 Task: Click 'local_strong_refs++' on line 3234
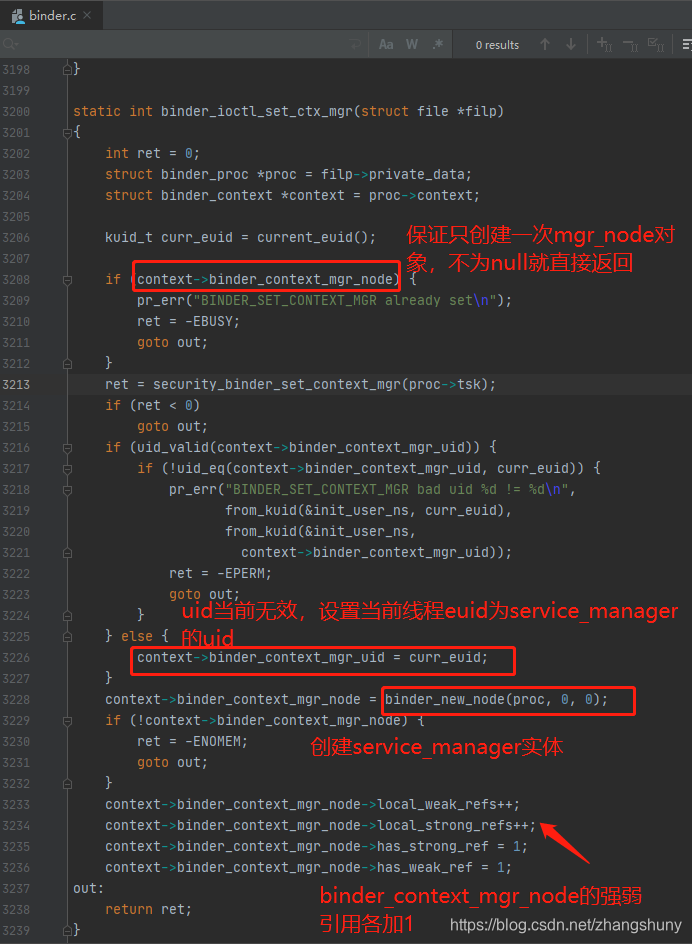pos(452,826)
